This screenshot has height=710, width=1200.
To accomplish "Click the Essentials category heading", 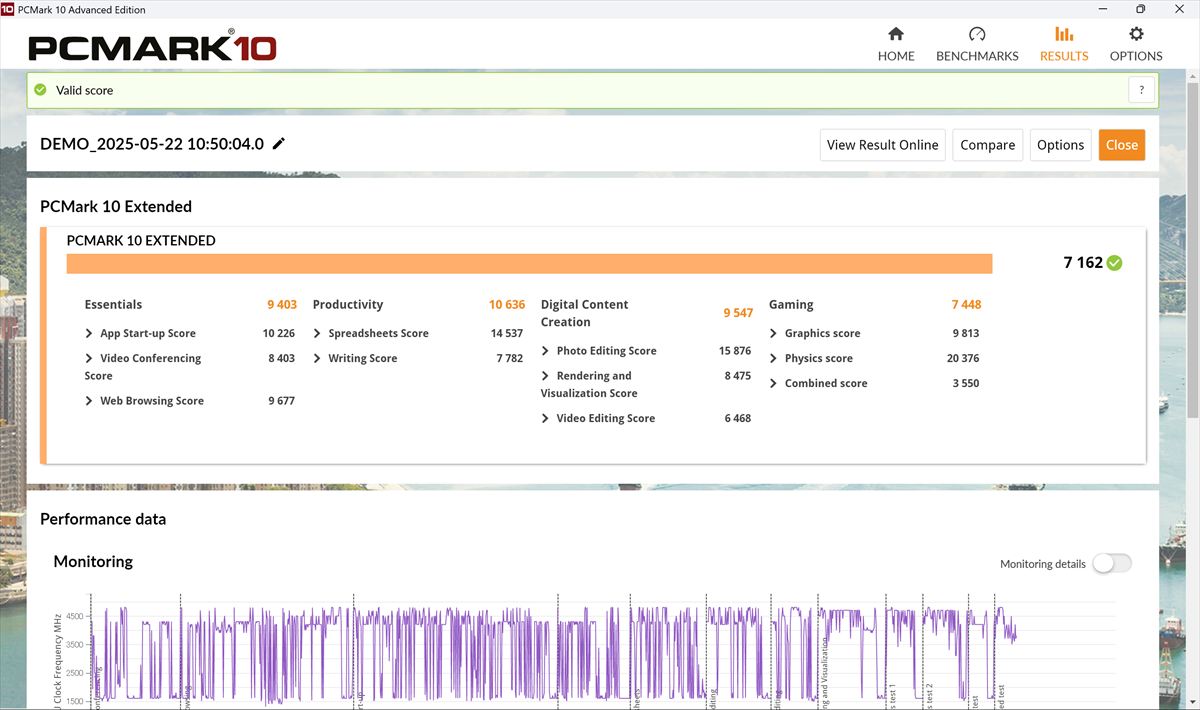I will tap(113, 305).
